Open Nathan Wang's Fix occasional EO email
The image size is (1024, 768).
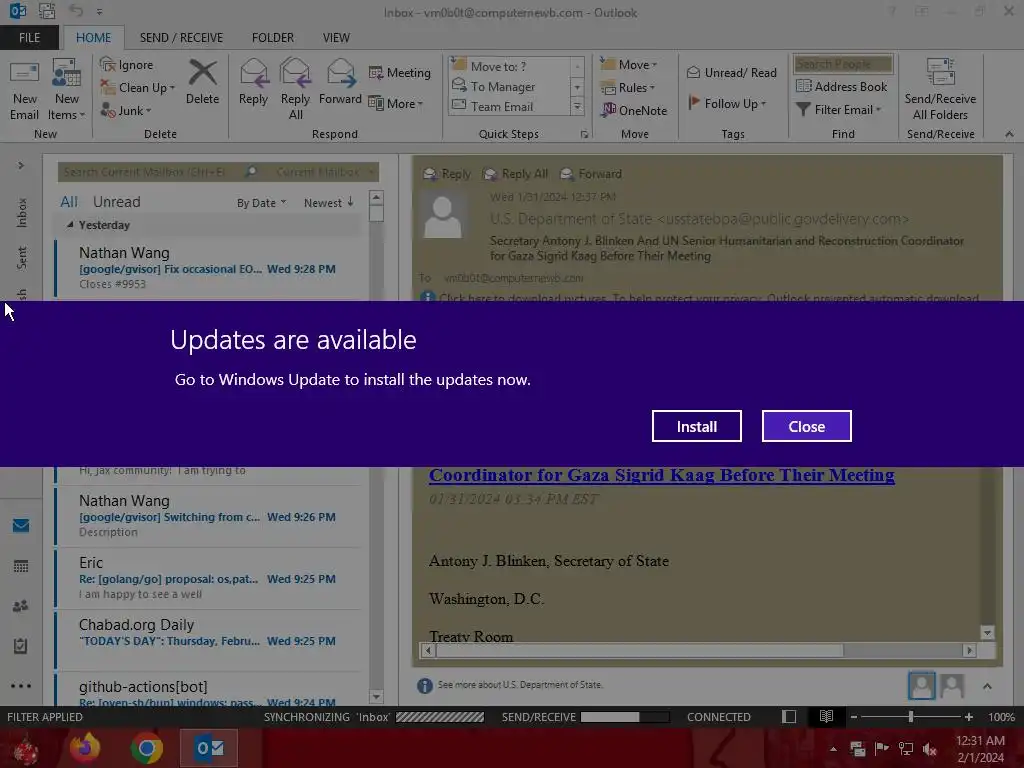coord(209,268)
